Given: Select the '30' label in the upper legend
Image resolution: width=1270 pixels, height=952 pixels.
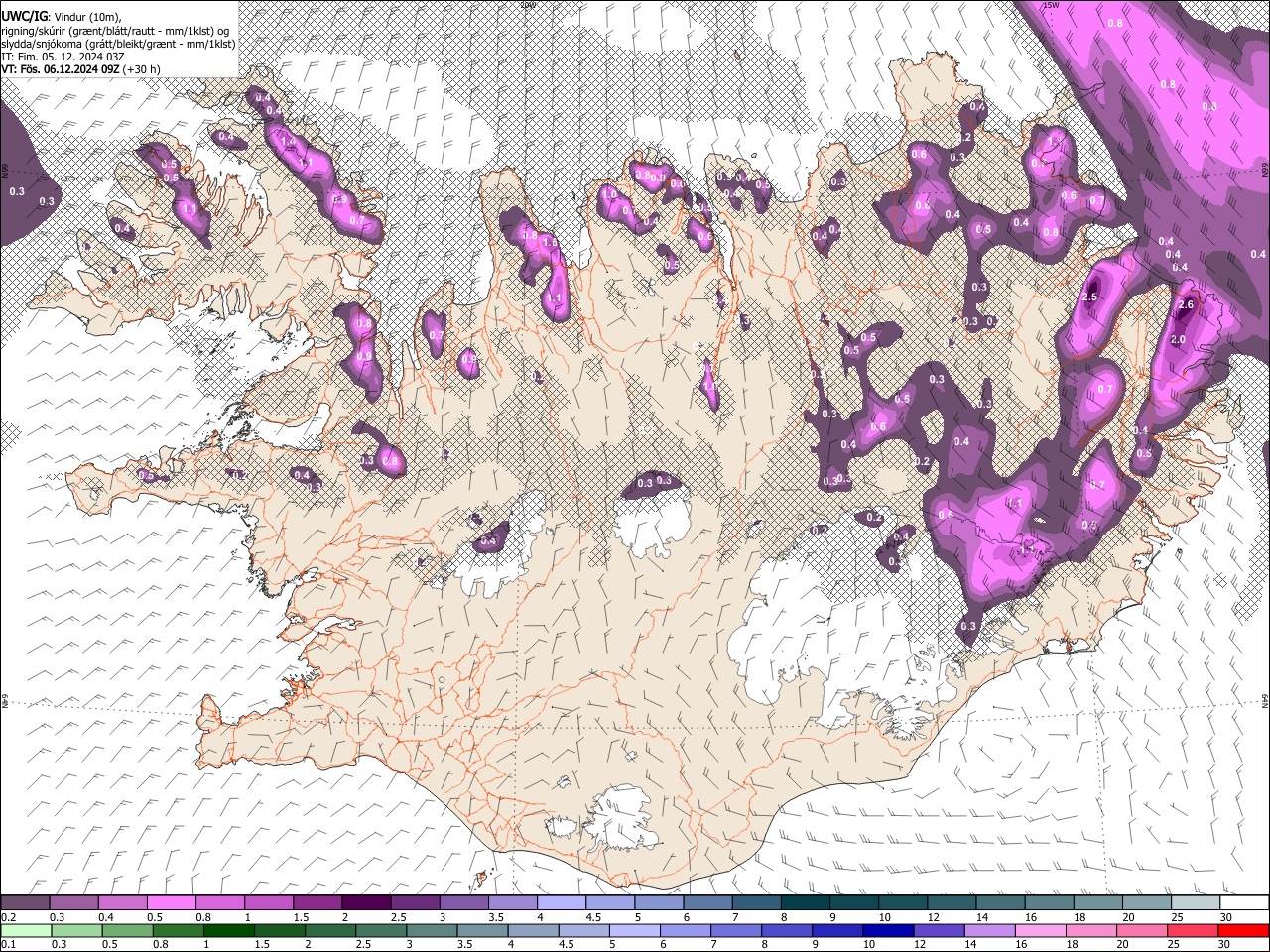Looking at the screenshot, I should tap(1226, 917).
